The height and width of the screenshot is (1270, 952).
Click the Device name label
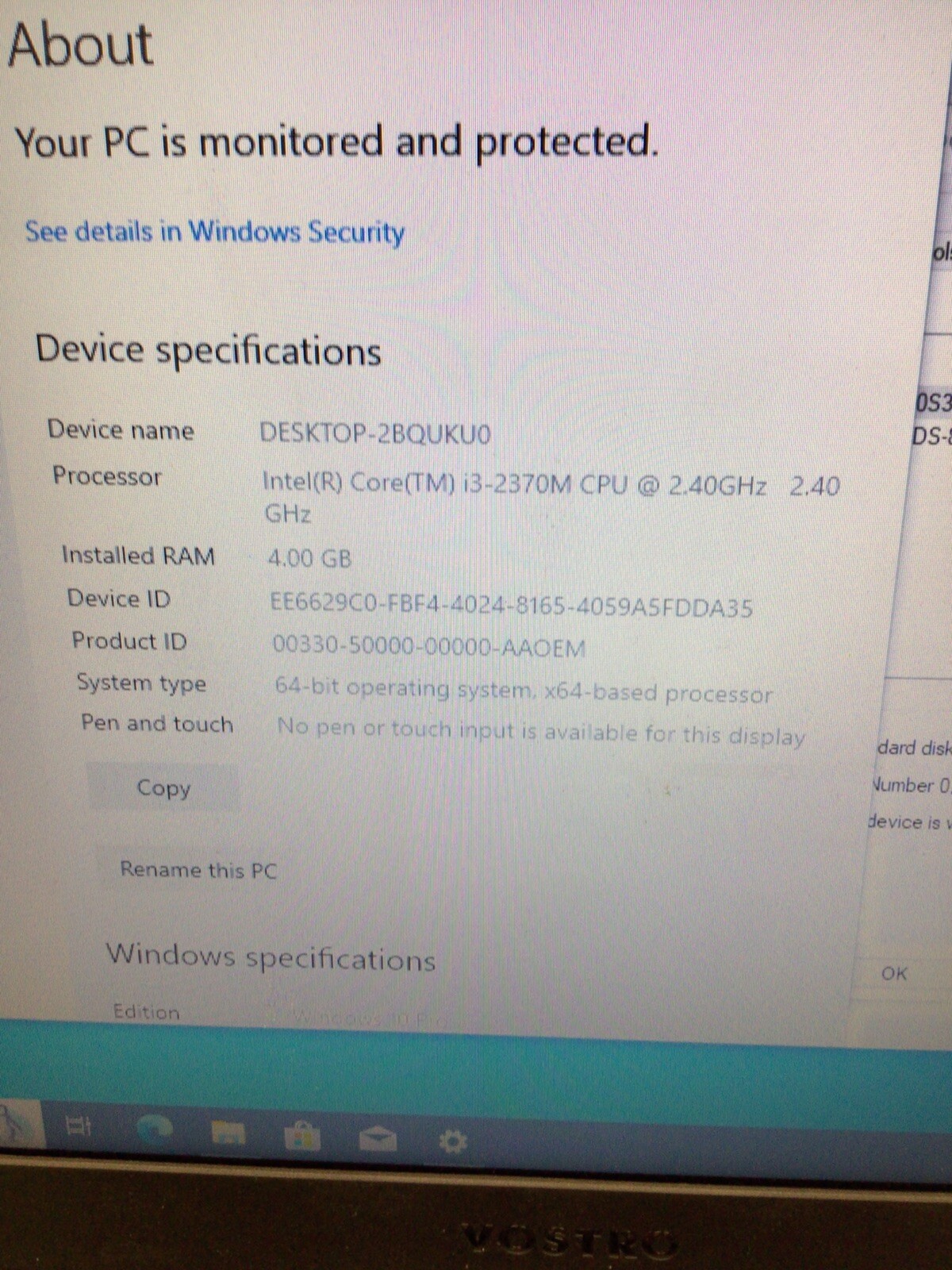[121, 429]
